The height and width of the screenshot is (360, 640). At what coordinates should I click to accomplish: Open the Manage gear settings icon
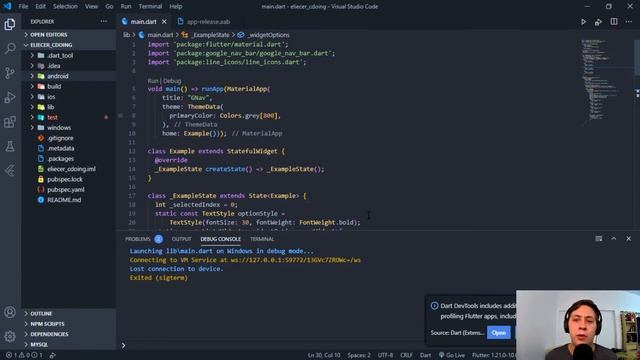pos(10,336)
